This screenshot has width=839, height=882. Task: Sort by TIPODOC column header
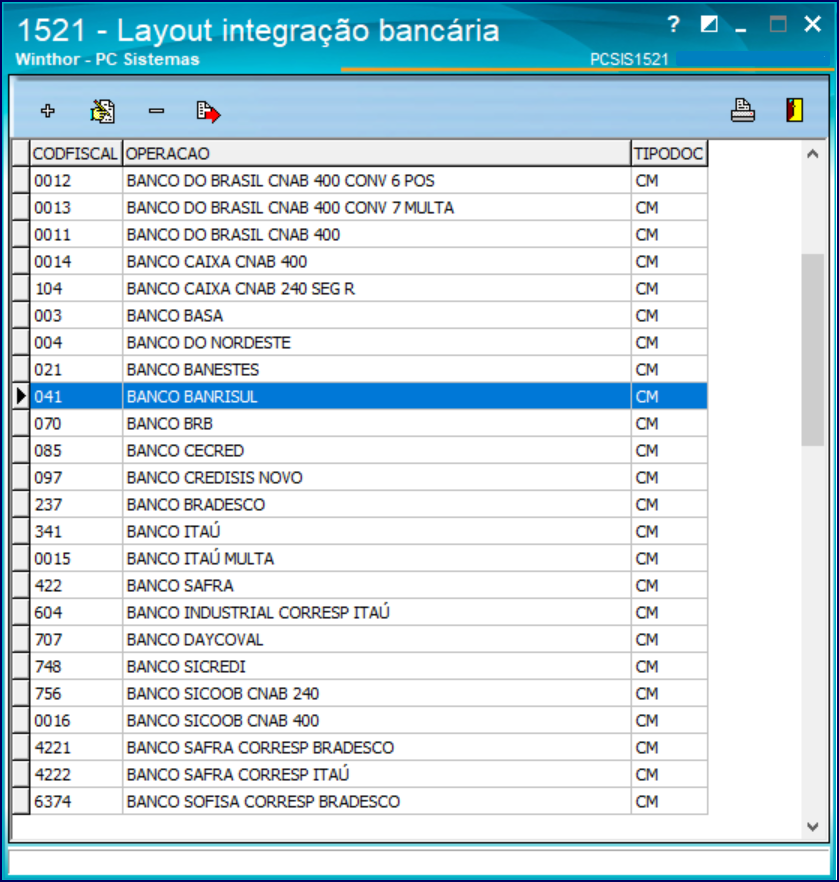pyautogui.click(x=669, y=154)
